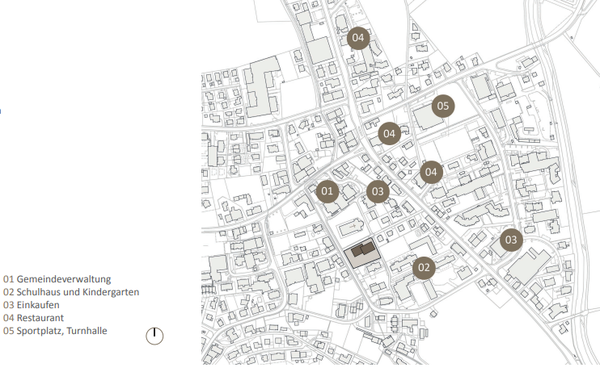Select the highlighted dark brown project building
600x376 pixels.
[363, 249]
